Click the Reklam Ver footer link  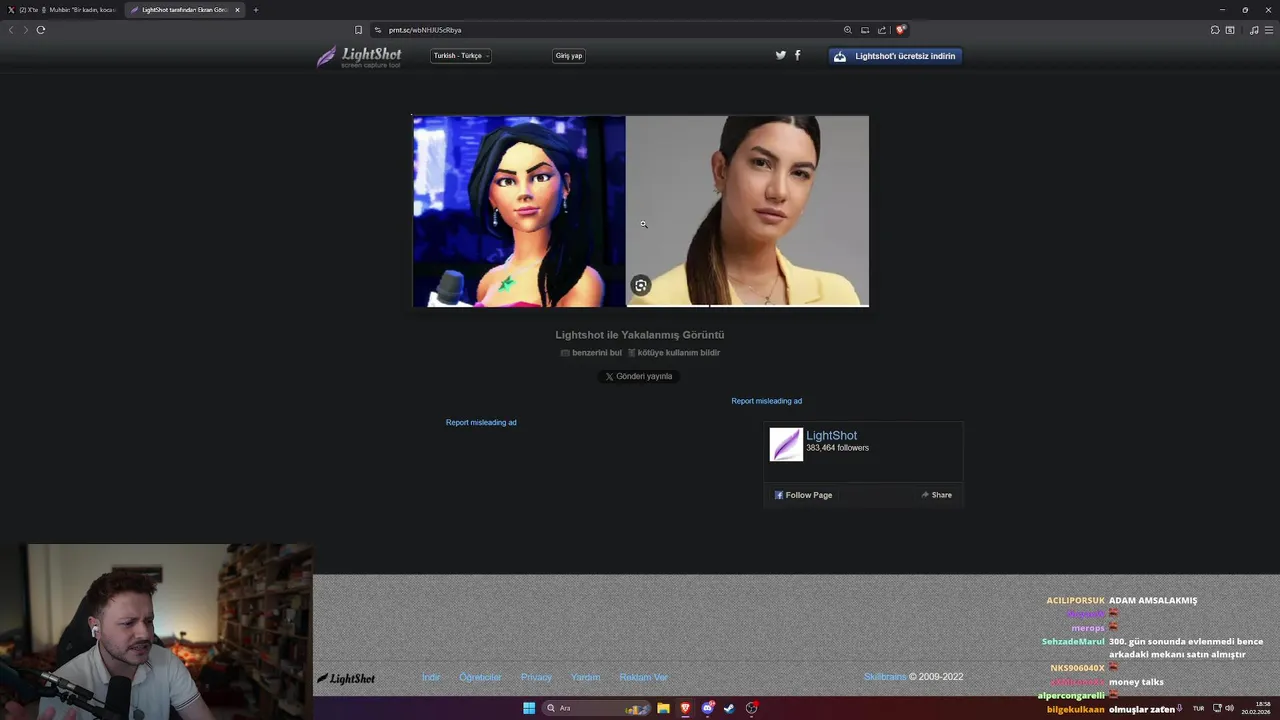644,677
